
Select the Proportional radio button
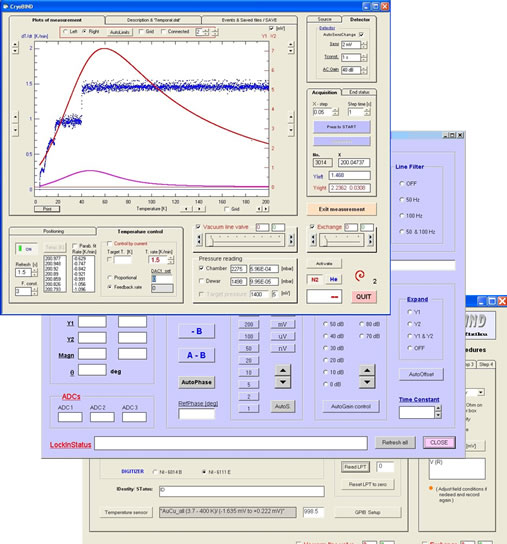110,278
